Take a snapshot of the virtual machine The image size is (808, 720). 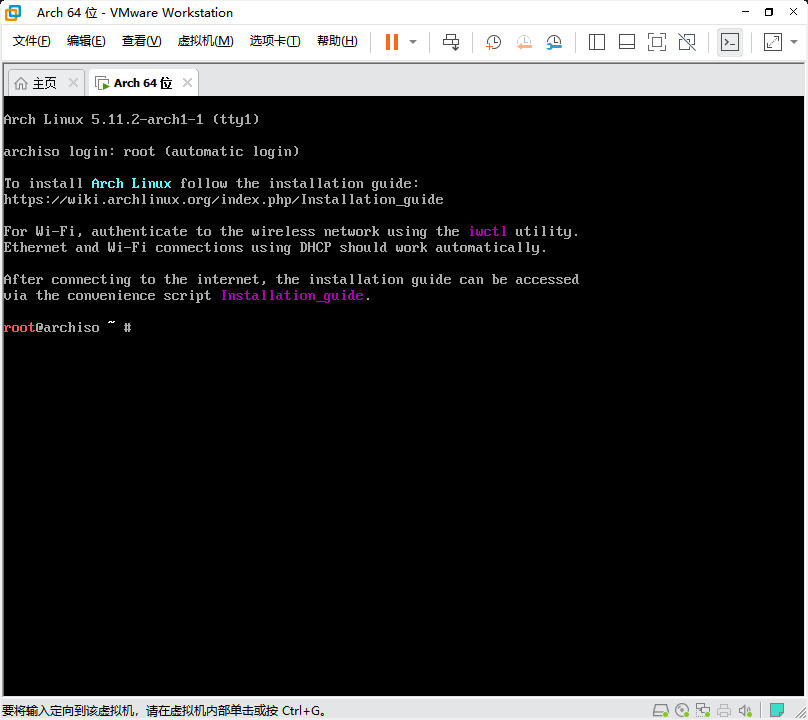[493, 42]
